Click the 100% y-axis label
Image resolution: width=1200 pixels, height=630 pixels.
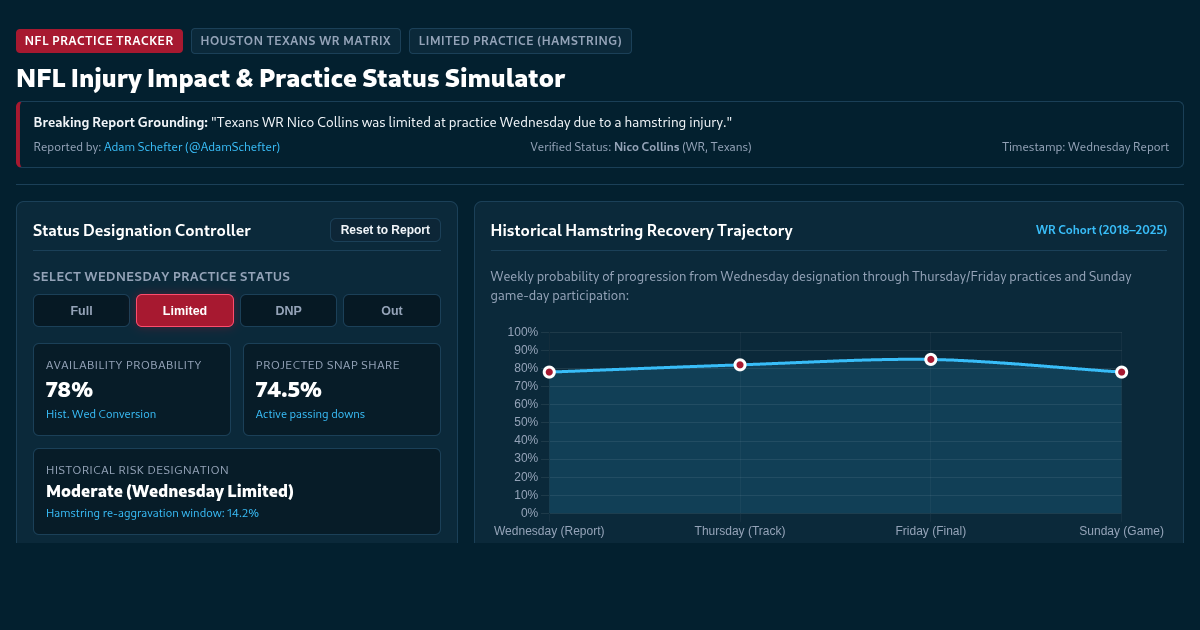[523, 332]
